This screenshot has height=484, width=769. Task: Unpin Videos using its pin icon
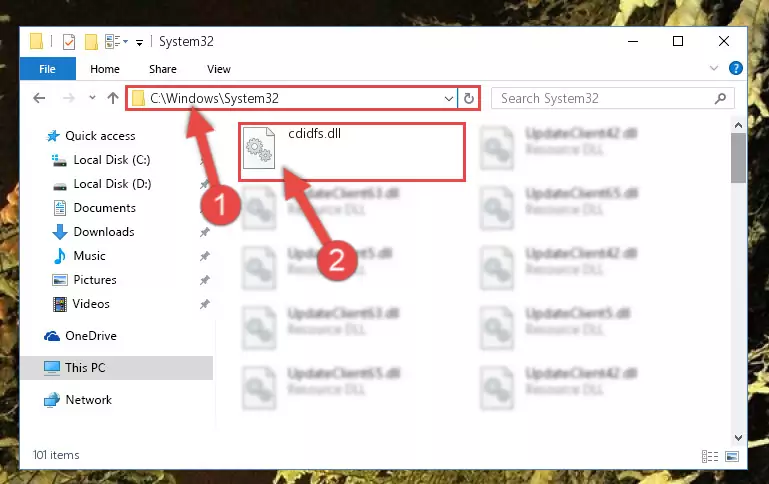205,304
